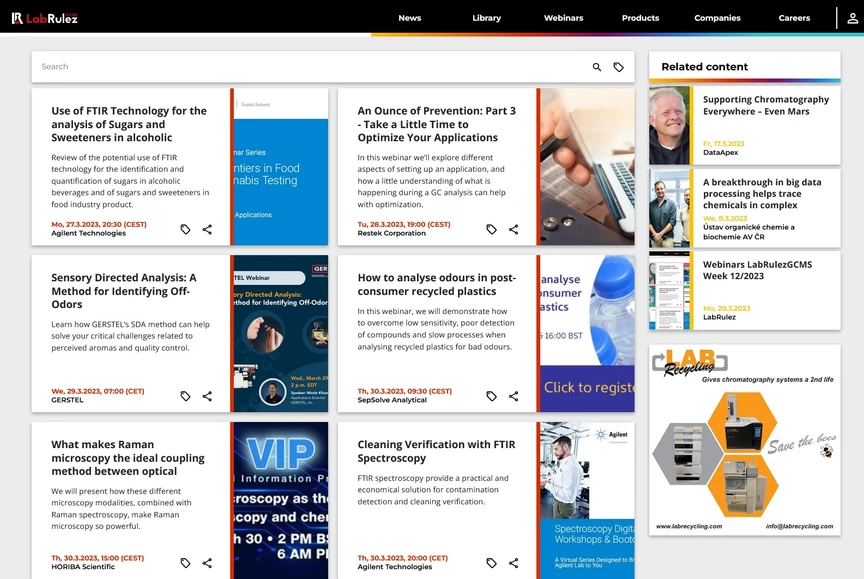Click date 'Th, 30.3.2023, 09:30 (CEST)'

[405, 391]
